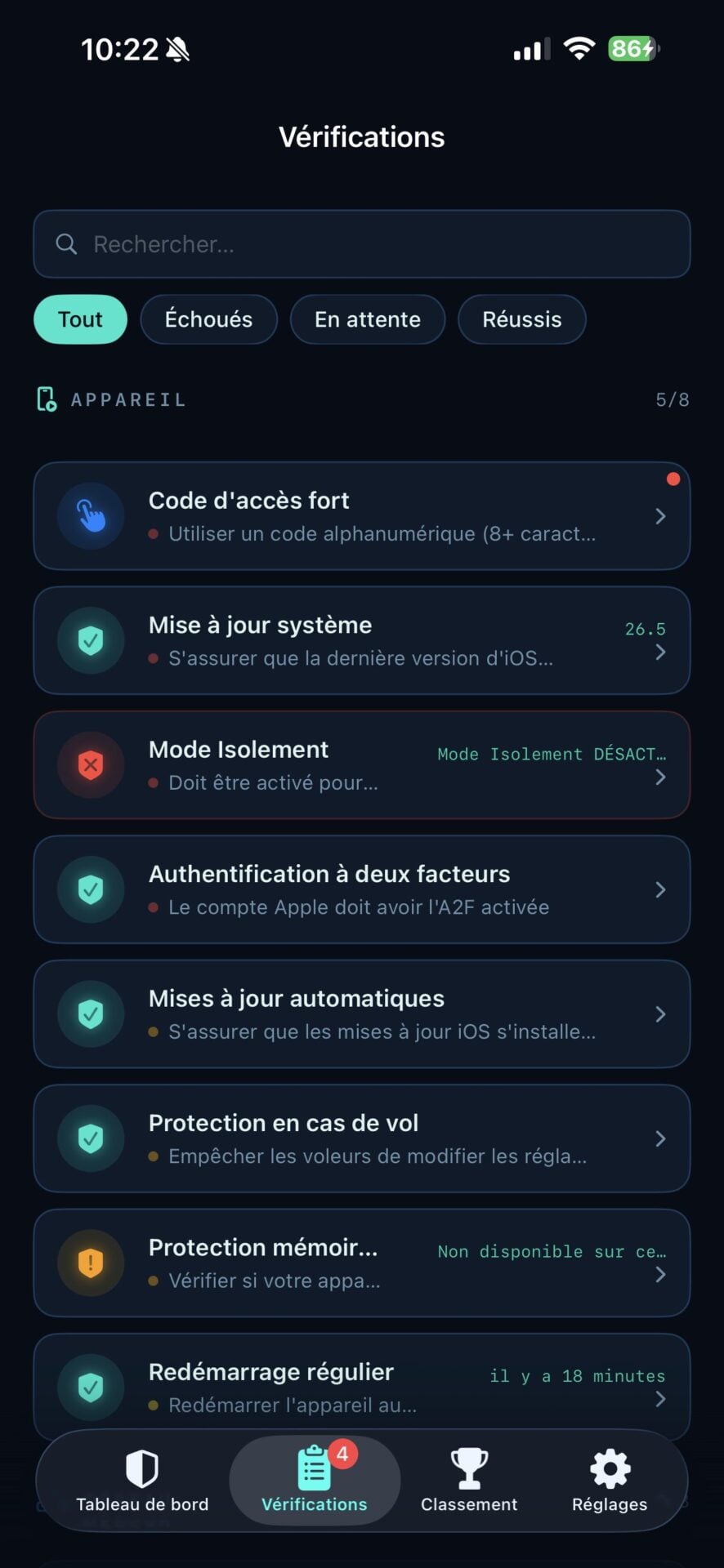The height and width of the screenshot is (1568, 724).
Task: Tap the green shield beside Mise à jour système
Action: point(91,640)
